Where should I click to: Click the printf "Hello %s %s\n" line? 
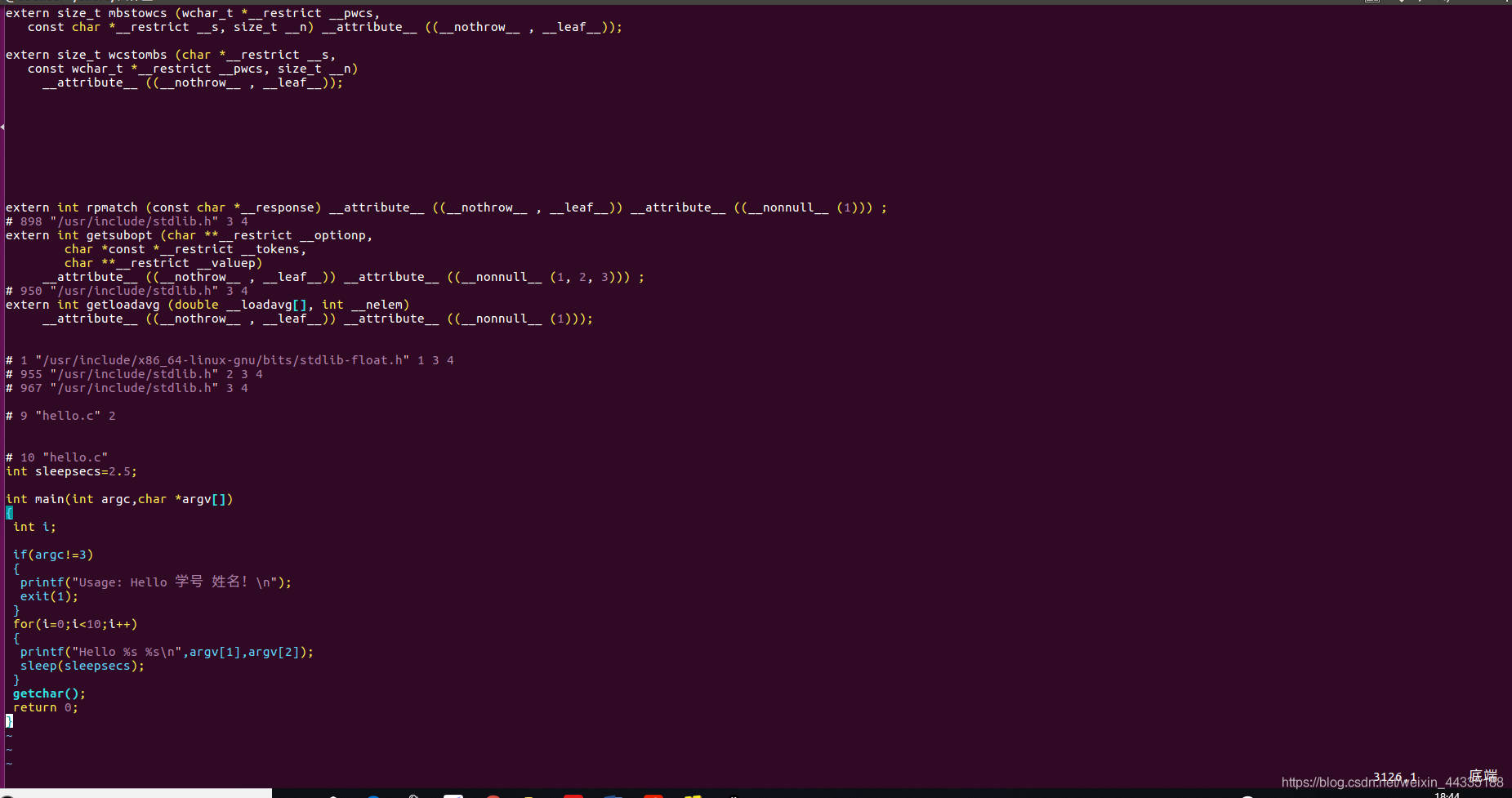pyautogui.click(x=167, y=652)
